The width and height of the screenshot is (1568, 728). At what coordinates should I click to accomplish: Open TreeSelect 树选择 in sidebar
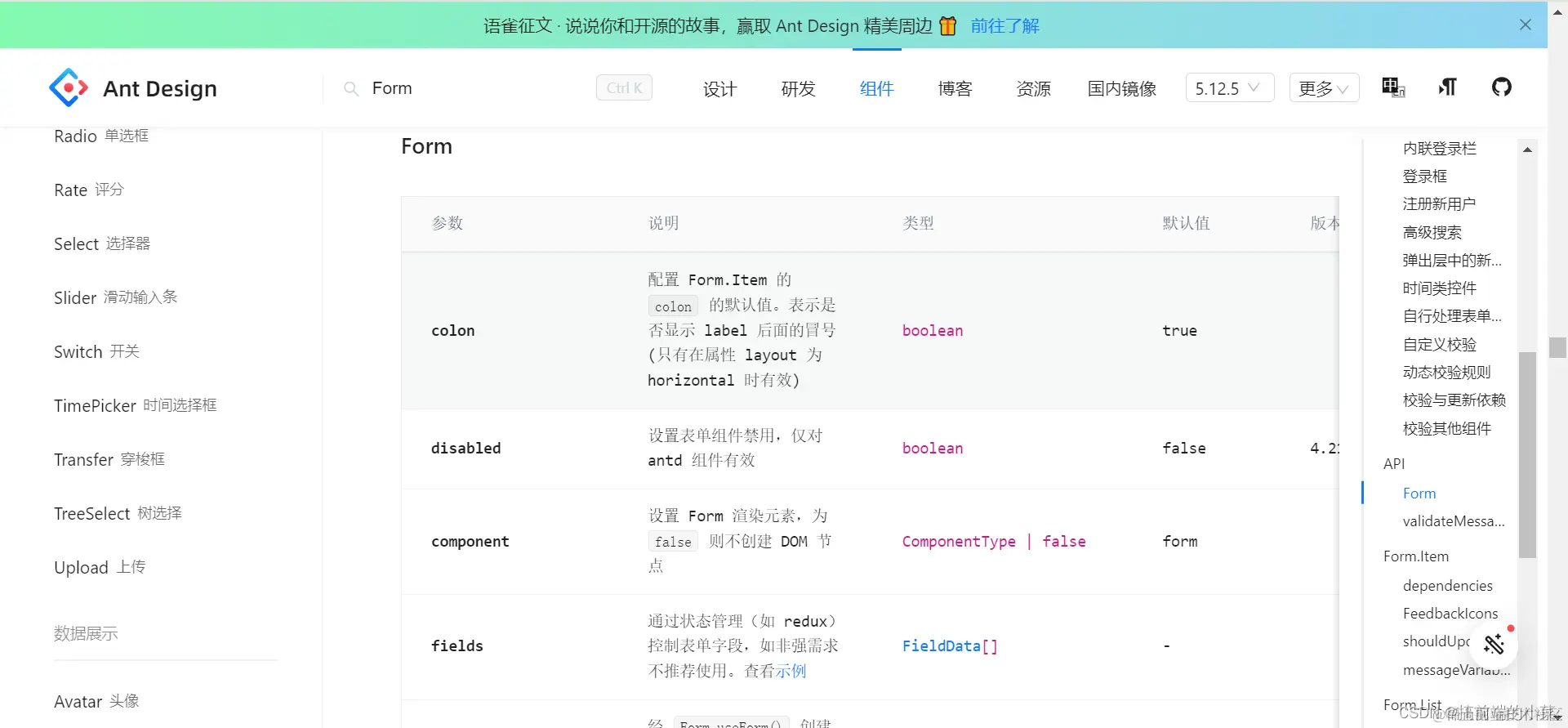(x=118, y=513)
